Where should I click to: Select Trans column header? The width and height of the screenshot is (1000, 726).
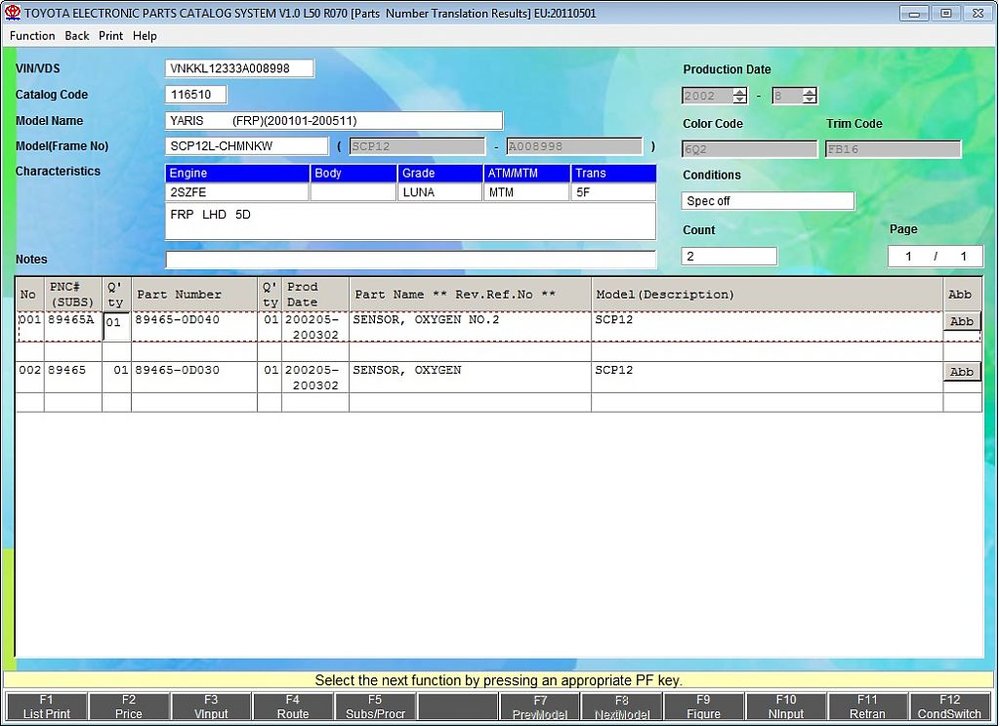click(x=613, y=173)
